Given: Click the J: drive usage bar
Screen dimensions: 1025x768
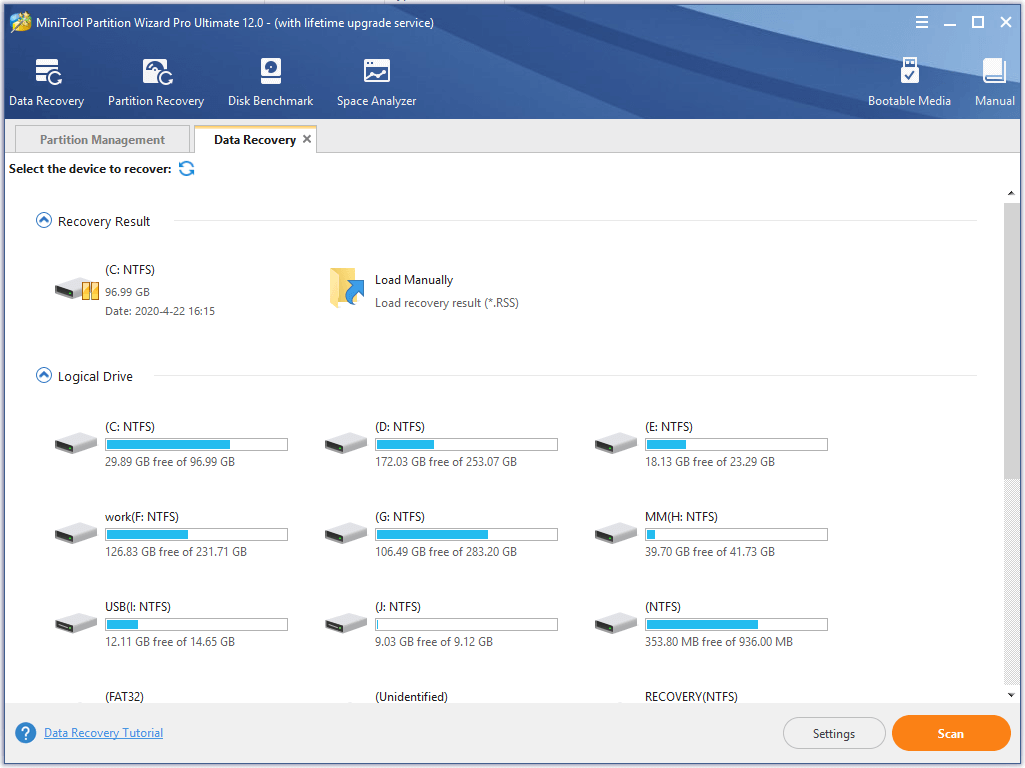Looking at the screenshot, I should tap(466, 625).
